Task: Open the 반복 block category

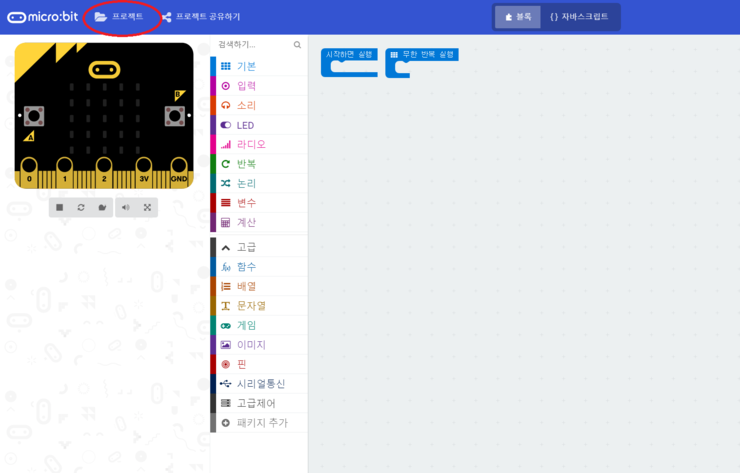Action: [x=259, y=164]
